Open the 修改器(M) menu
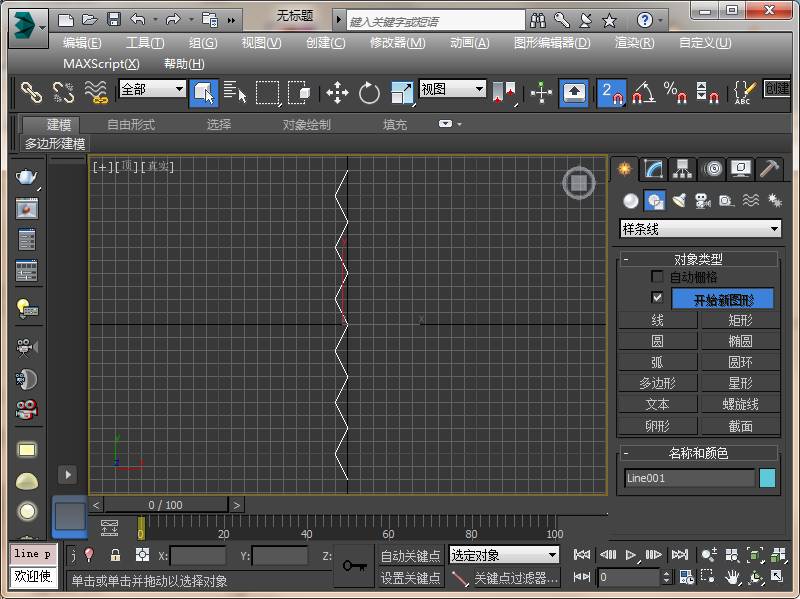800x599 pixels. click(x=397, y=43)
